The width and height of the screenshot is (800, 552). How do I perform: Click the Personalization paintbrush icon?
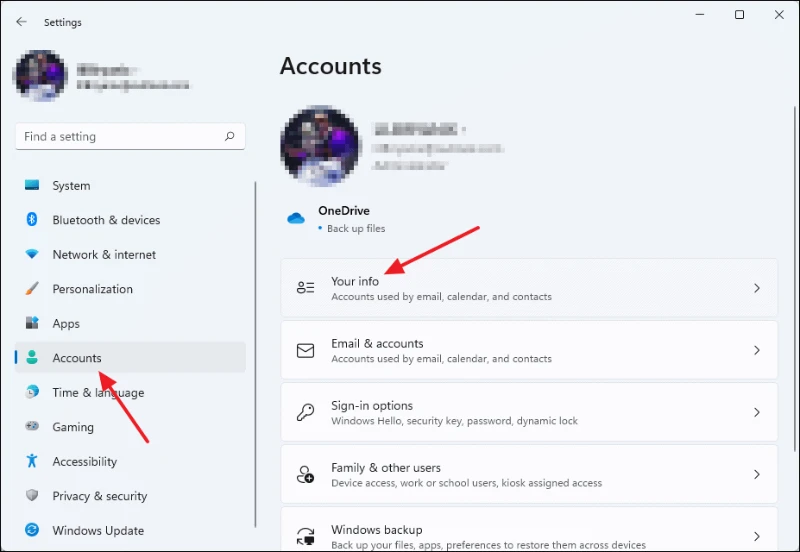tap(32, 288)
